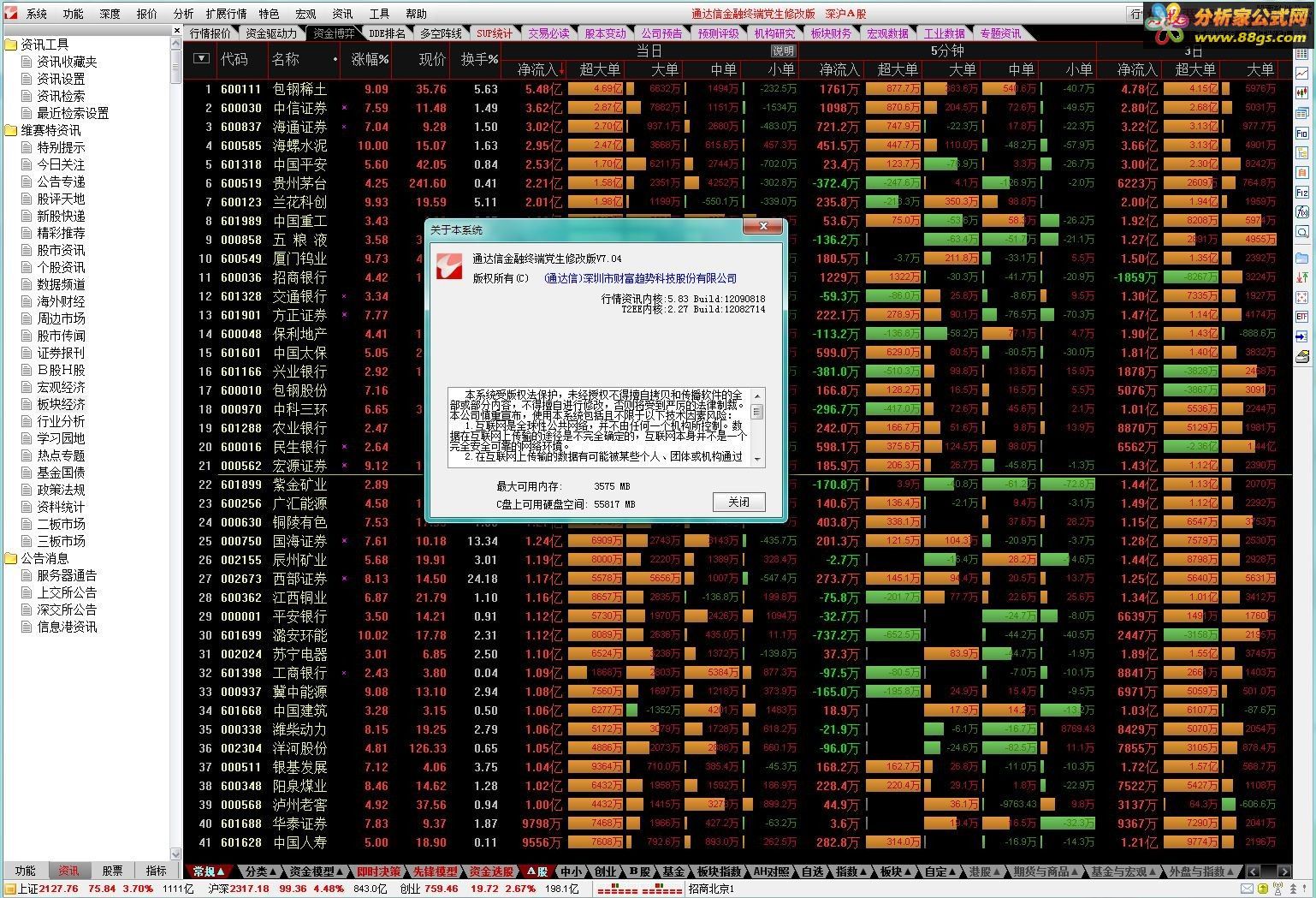This screenshot has height=898, width=1316.
Task: Click the printer icon in right toolbar
Action: coord(1302,355)
